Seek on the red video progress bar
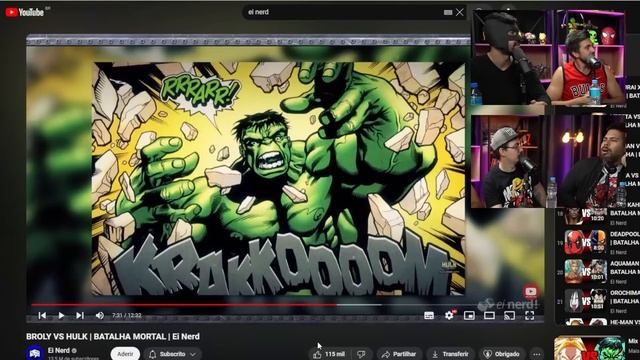Viewport: 640px width, 360px height. (x=184, y=305)
